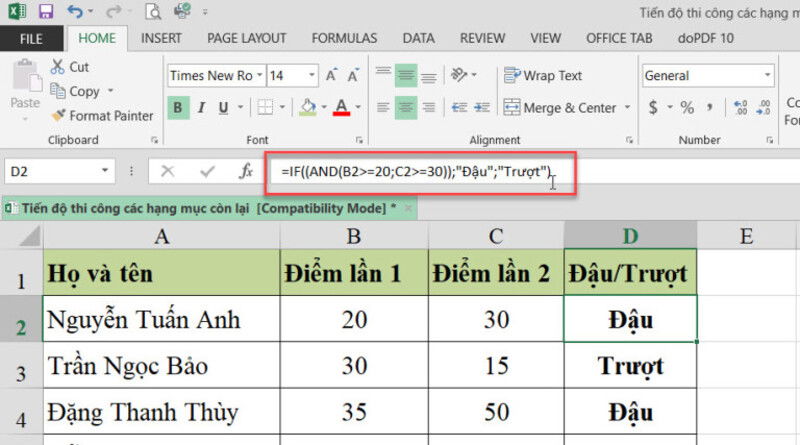
Task: Toggle Bold formatting
Action: click(178, 108)
